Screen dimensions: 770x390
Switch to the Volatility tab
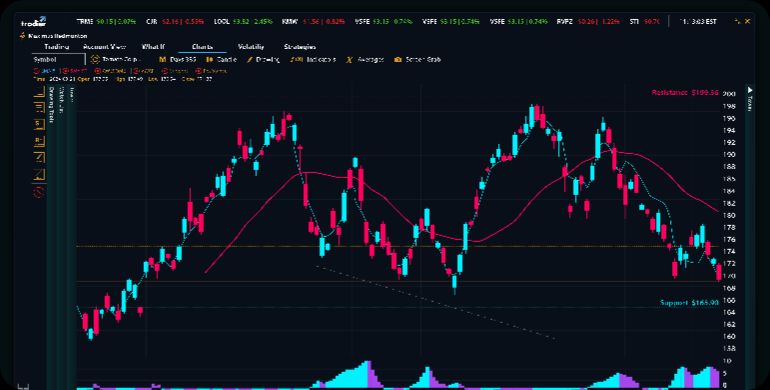point(251,47)
